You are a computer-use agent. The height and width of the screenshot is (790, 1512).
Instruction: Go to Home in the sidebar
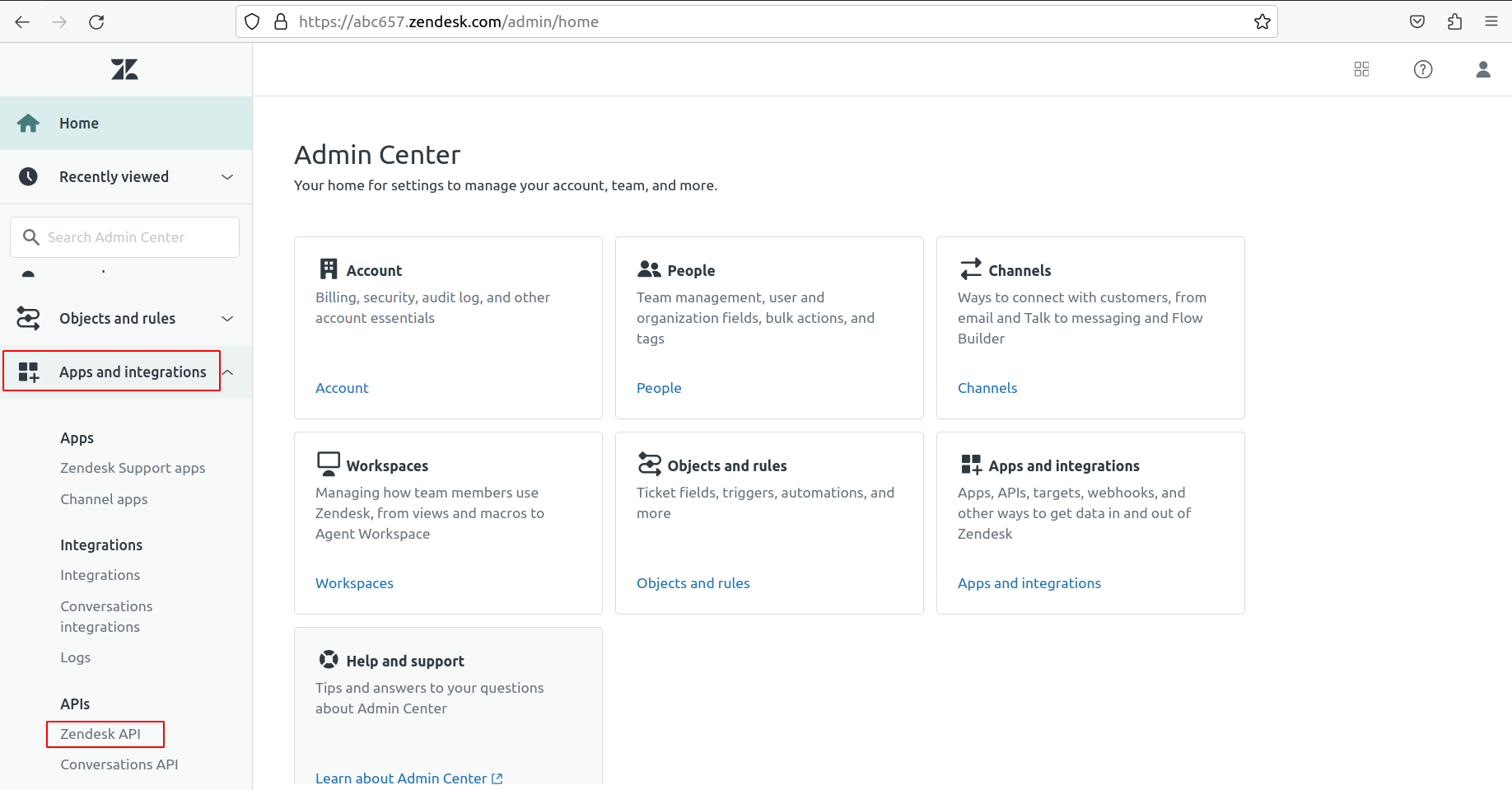click(x=79, y=124)
